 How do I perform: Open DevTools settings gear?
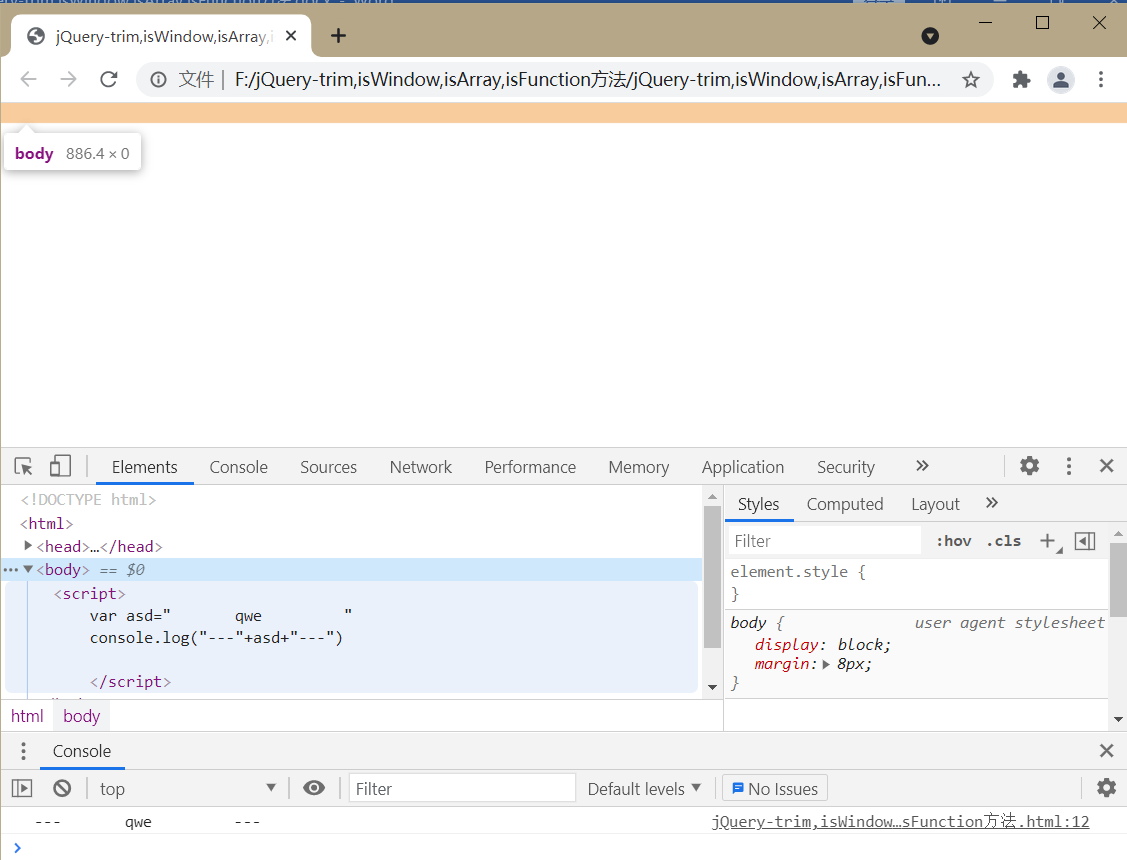pyautogui.click(x=1029, y=466)
